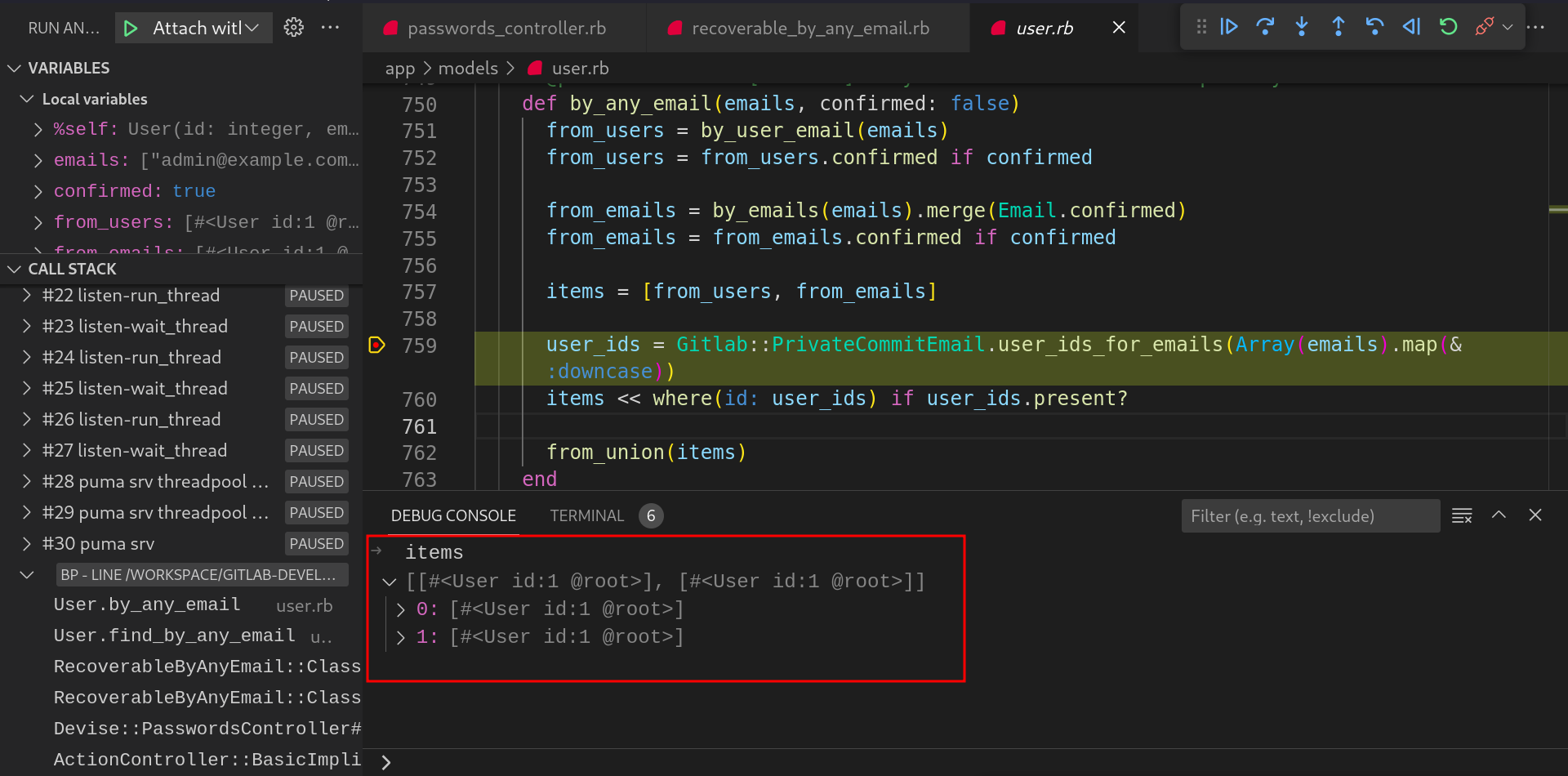
Task: Open the disconnect options dropdown arrow
Action: [1508, 27]
